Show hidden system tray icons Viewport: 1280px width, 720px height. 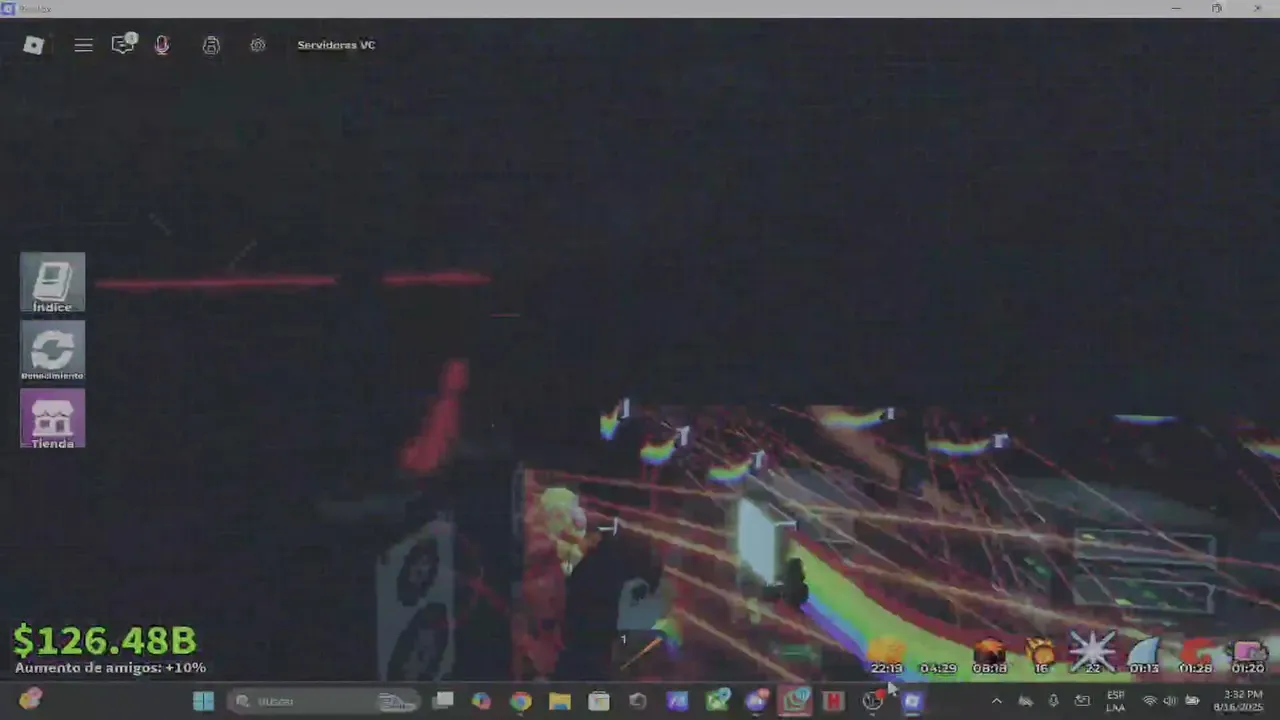coord(996,701)
